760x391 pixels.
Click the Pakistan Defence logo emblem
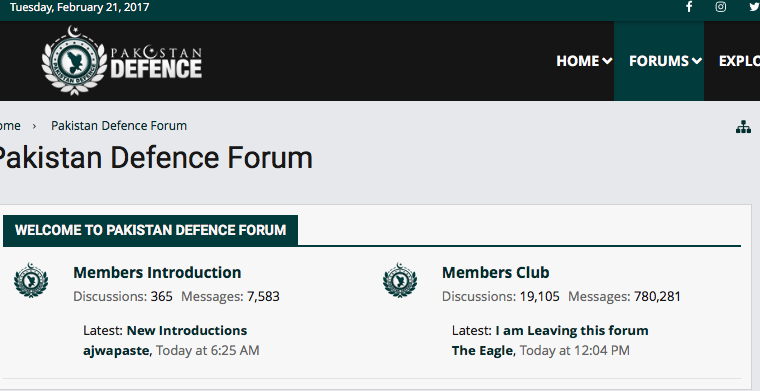tap(74, 61)
